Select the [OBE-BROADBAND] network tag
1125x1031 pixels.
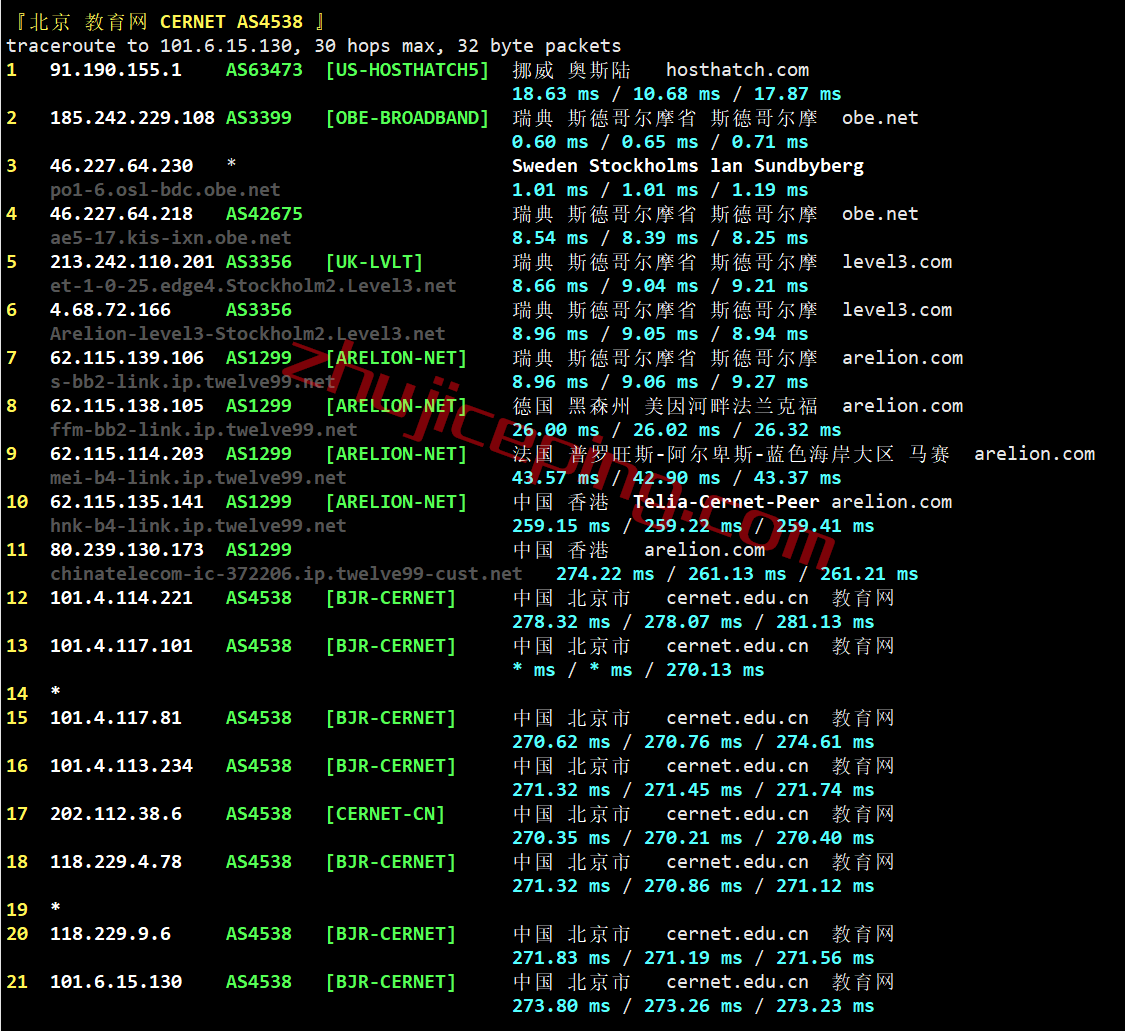(x=407, y=118)
